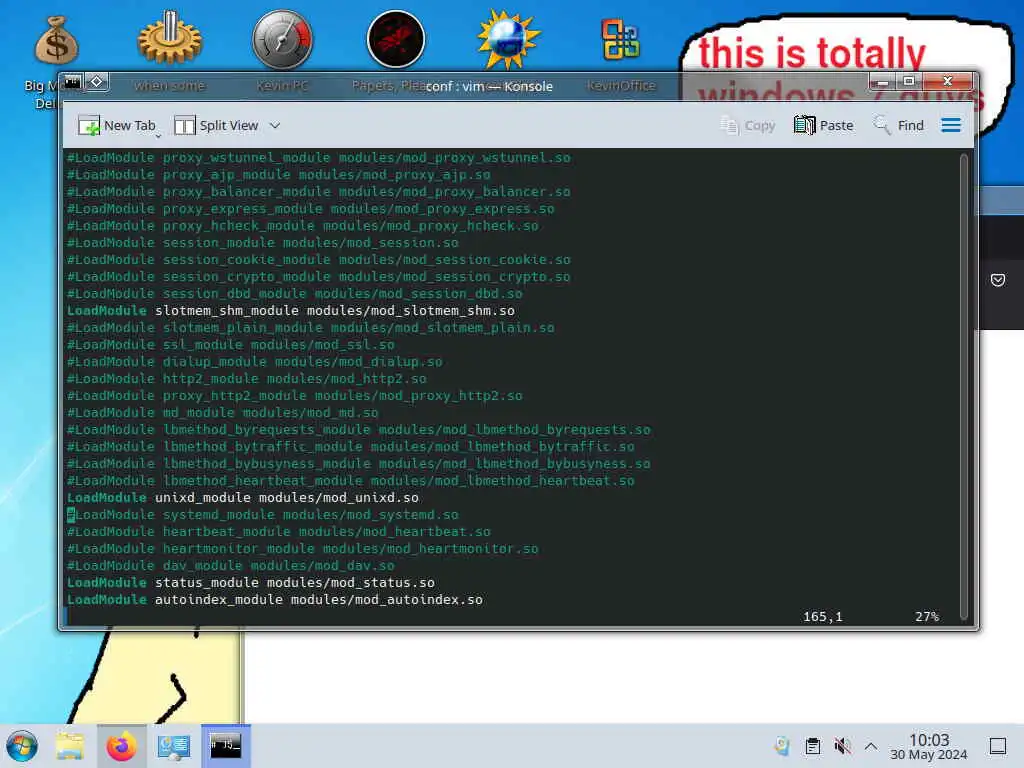The width and height of the screenshot is (1024, 768).
Task: Expand the hidden system tray arrow
Action: point(871,746)
